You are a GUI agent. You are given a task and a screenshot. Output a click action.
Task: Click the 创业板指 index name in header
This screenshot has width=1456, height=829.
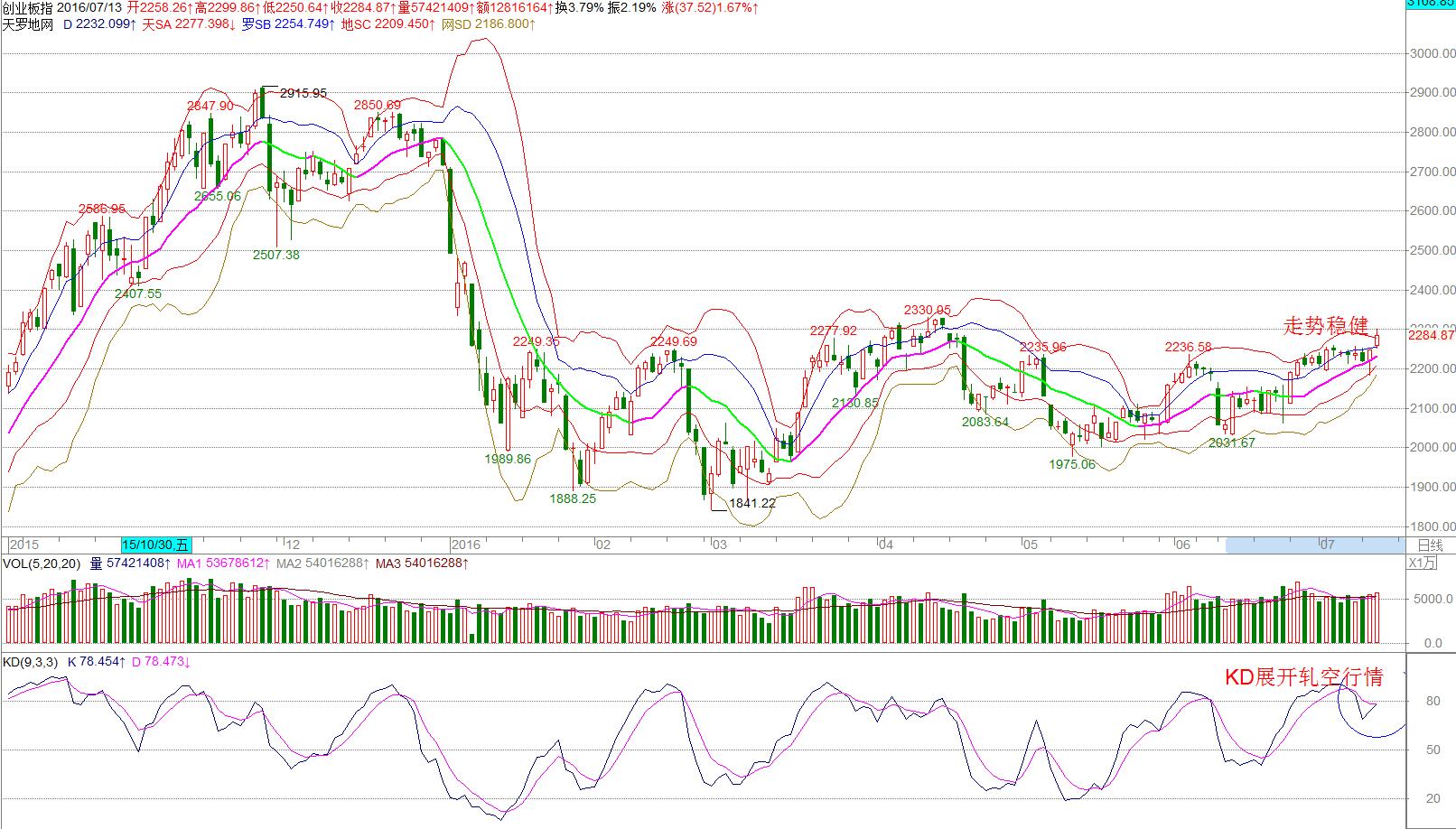(26, 8)
